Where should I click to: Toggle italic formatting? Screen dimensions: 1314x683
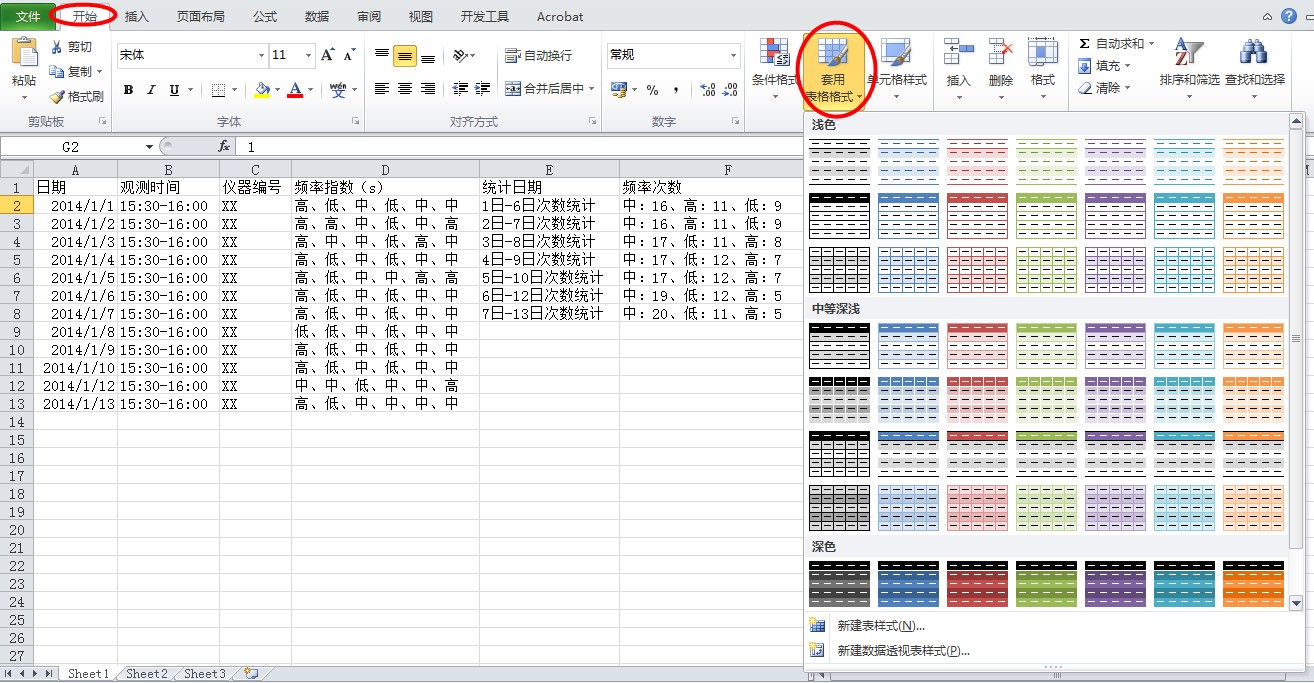151,90
